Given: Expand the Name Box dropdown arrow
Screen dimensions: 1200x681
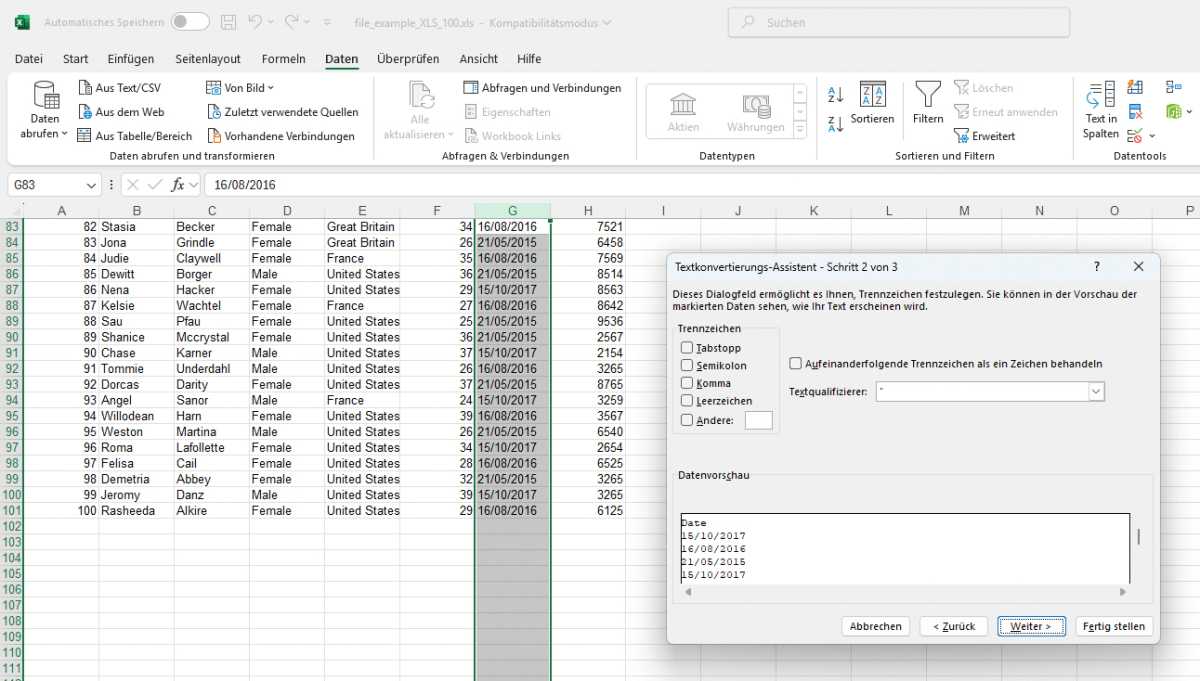Looking at the screenshot, I should coord(92,185).
